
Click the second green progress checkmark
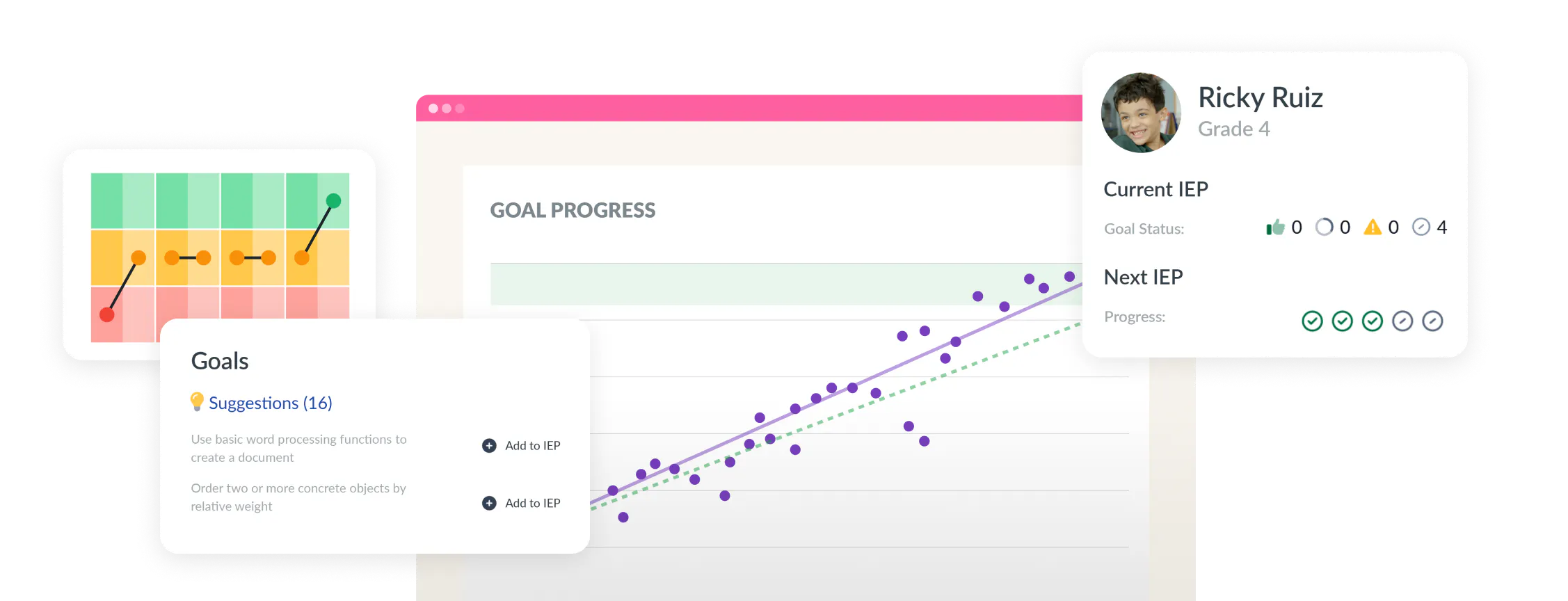pos(1342,321)
